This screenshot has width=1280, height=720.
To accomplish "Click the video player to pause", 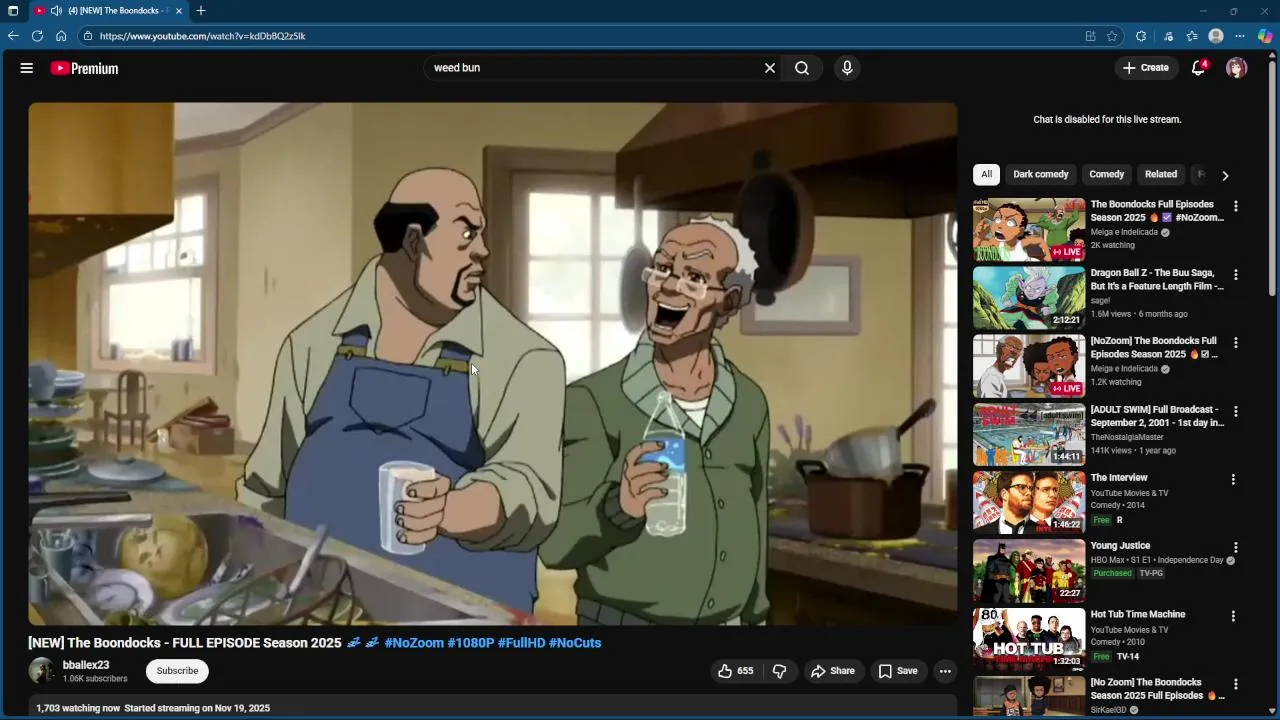I will (493, 363).
